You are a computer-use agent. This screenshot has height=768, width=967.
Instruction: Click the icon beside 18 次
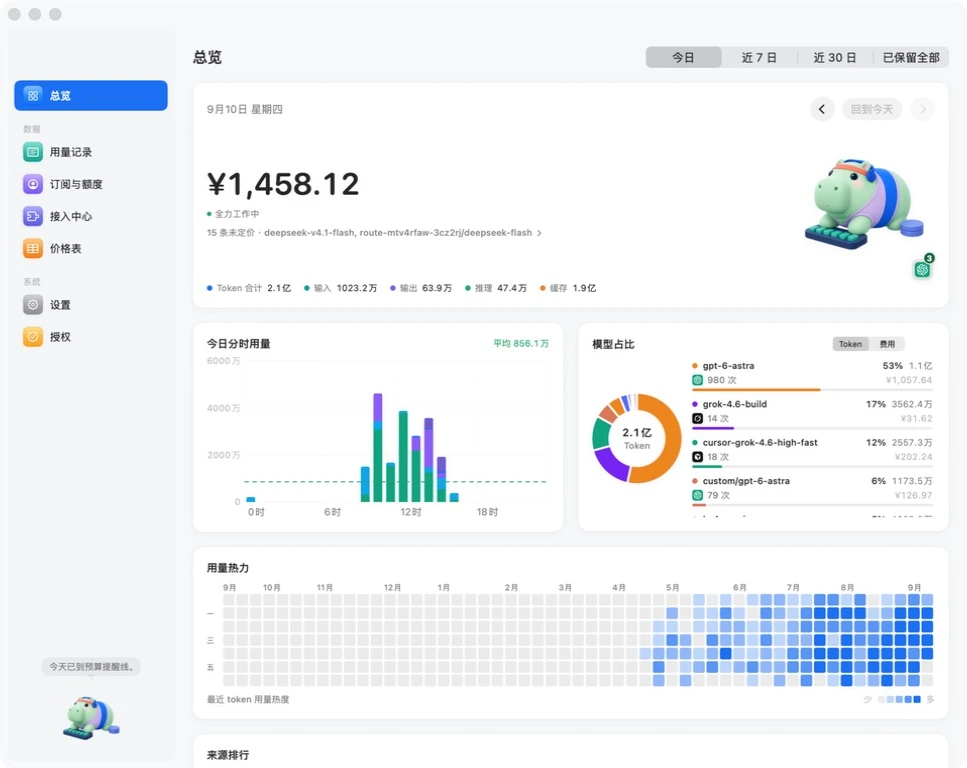697,456
